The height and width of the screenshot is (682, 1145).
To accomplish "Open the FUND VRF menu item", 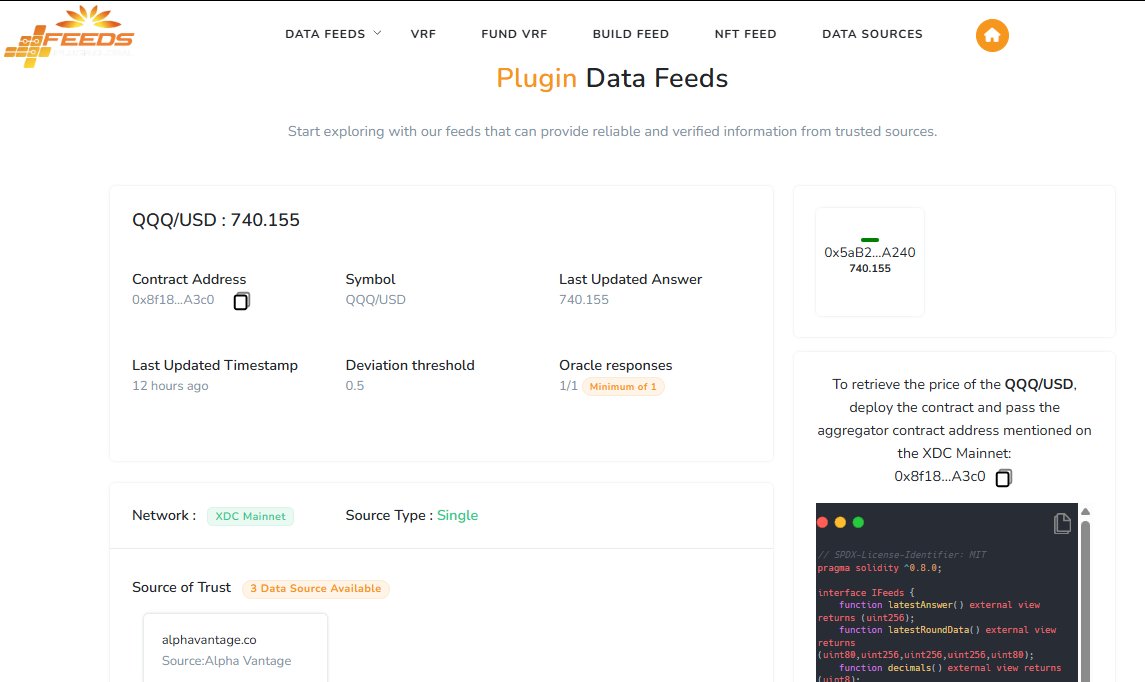I will (x=514, y=34).
